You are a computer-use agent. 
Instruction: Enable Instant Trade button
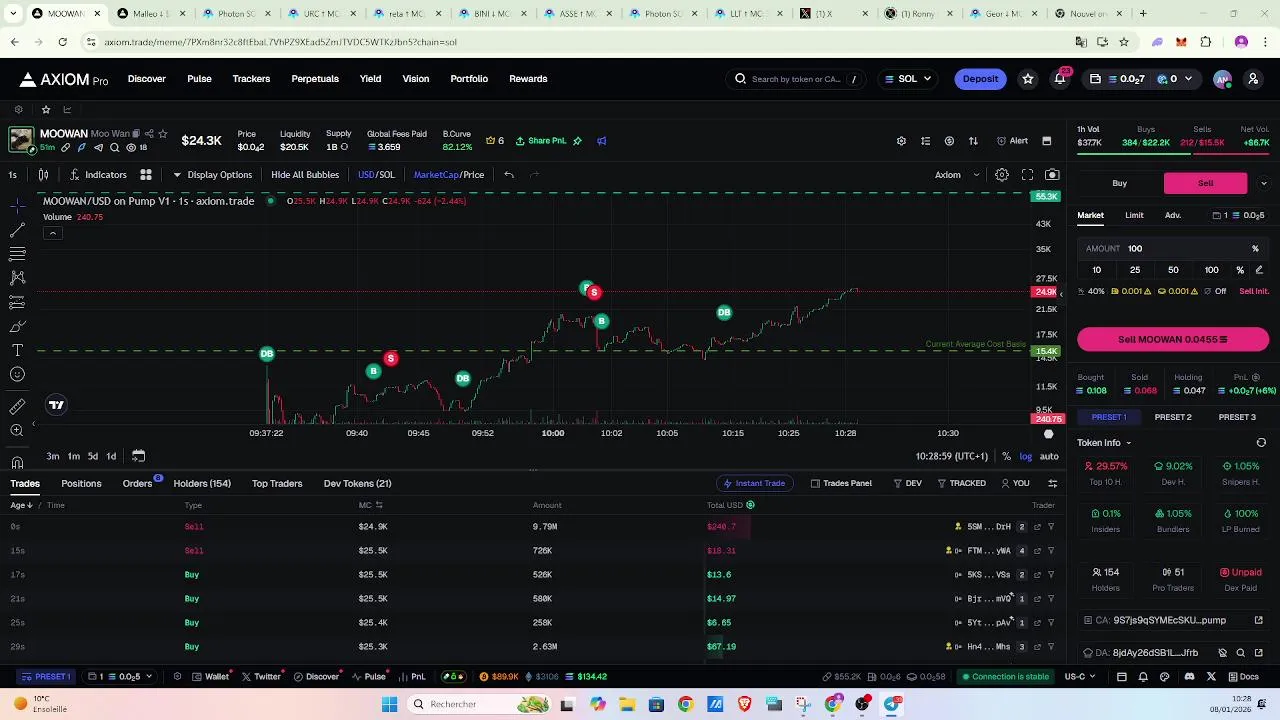click(x=753, y=484)
